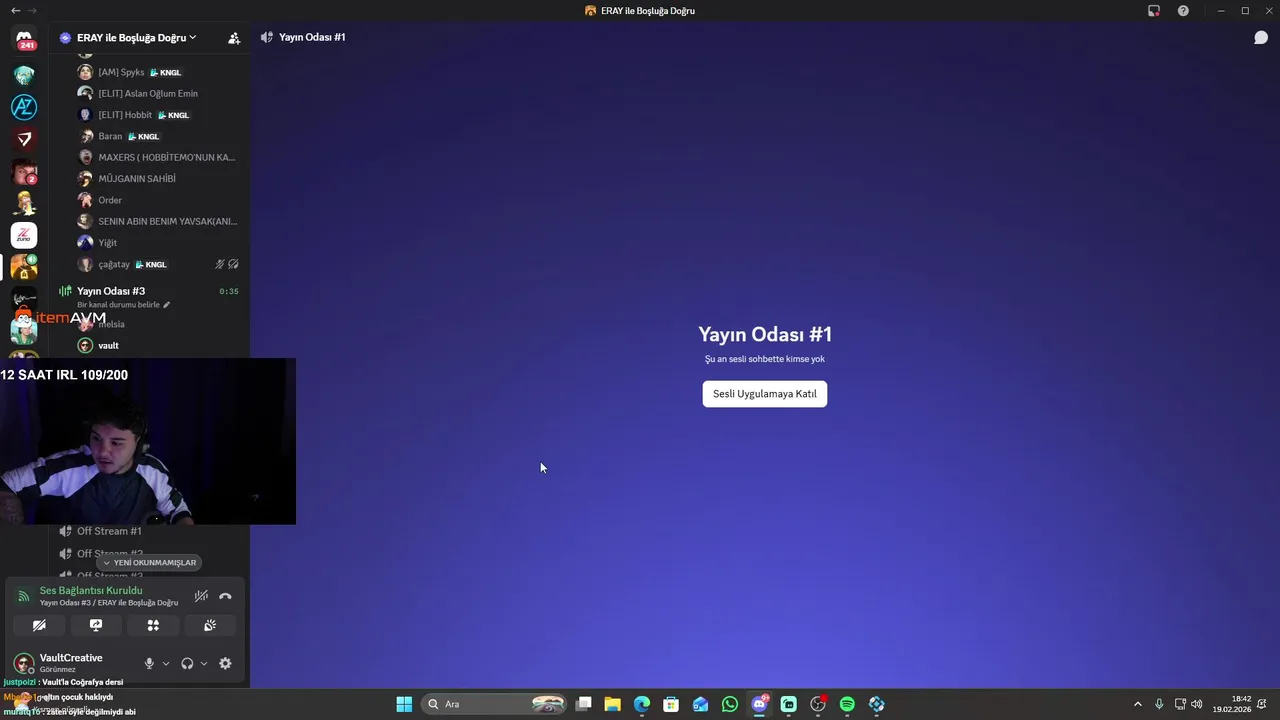This screenshot has width=1280, height=720.
Task: Open headphone output options arrow
Action: pyautogui.click(x=204, y=663)
